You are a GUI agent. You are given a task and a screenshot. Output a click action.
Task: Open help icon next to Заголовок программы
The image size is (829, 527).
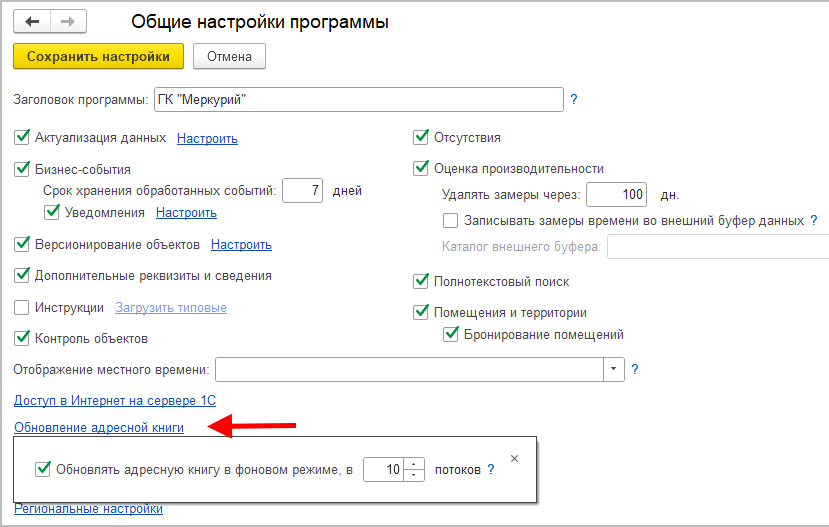point(574,99)
